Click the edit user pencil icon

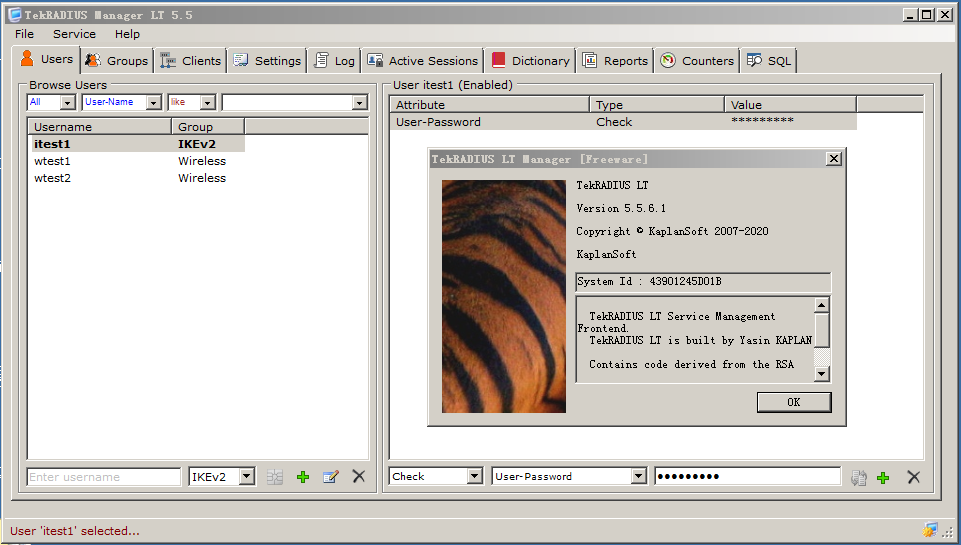point(330,477)
